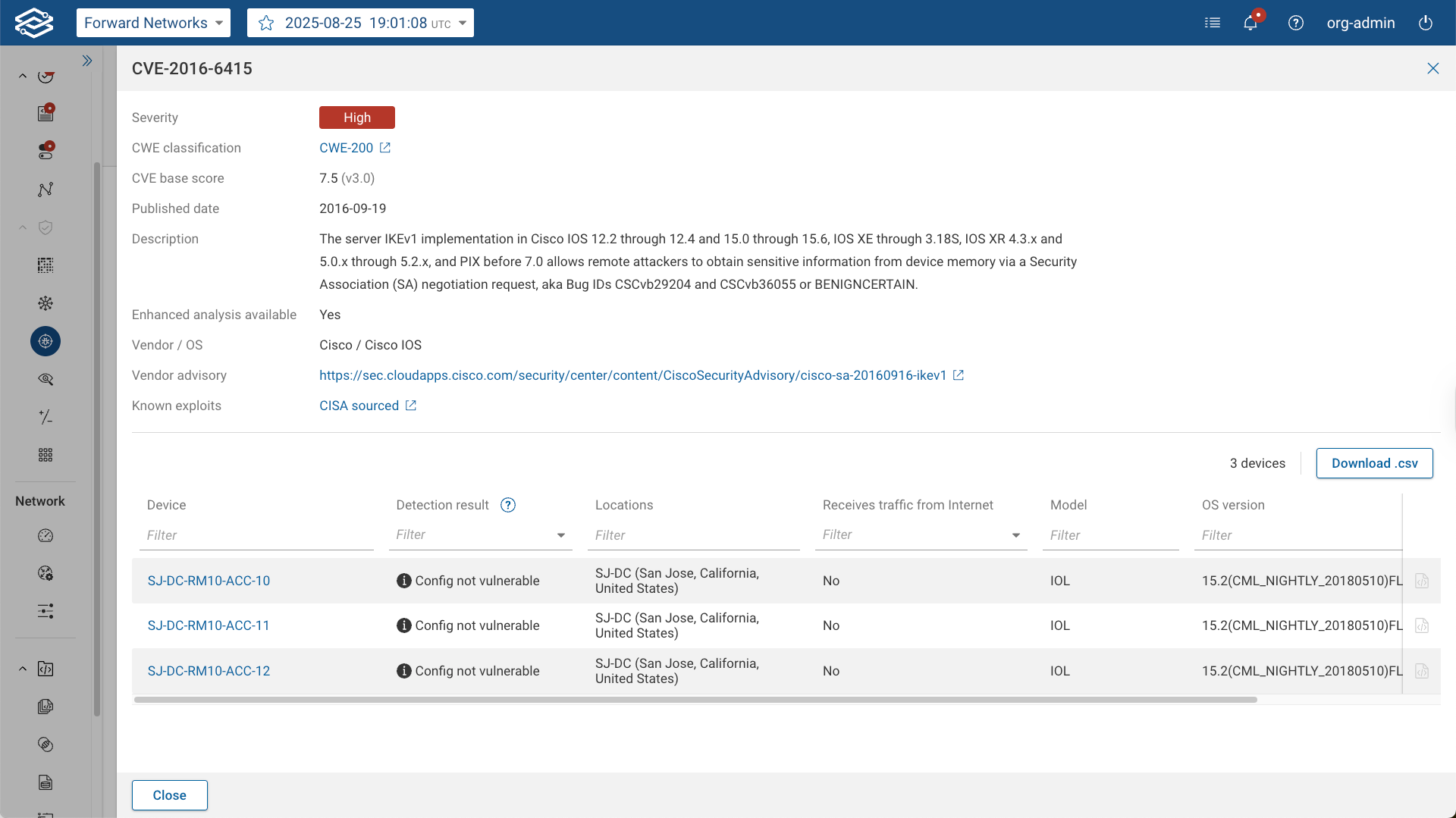Open the search analysis sidebar icon
Screen dimensions: 1456x818
(45, 379)
